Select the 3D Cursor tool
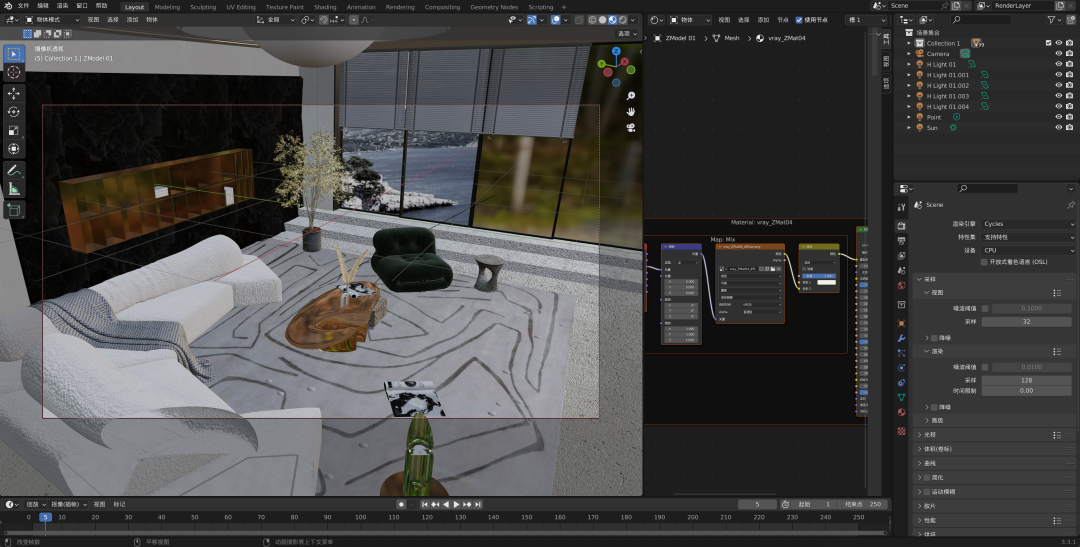Viewport: 1080px width, 547px height. click(14, 72)
